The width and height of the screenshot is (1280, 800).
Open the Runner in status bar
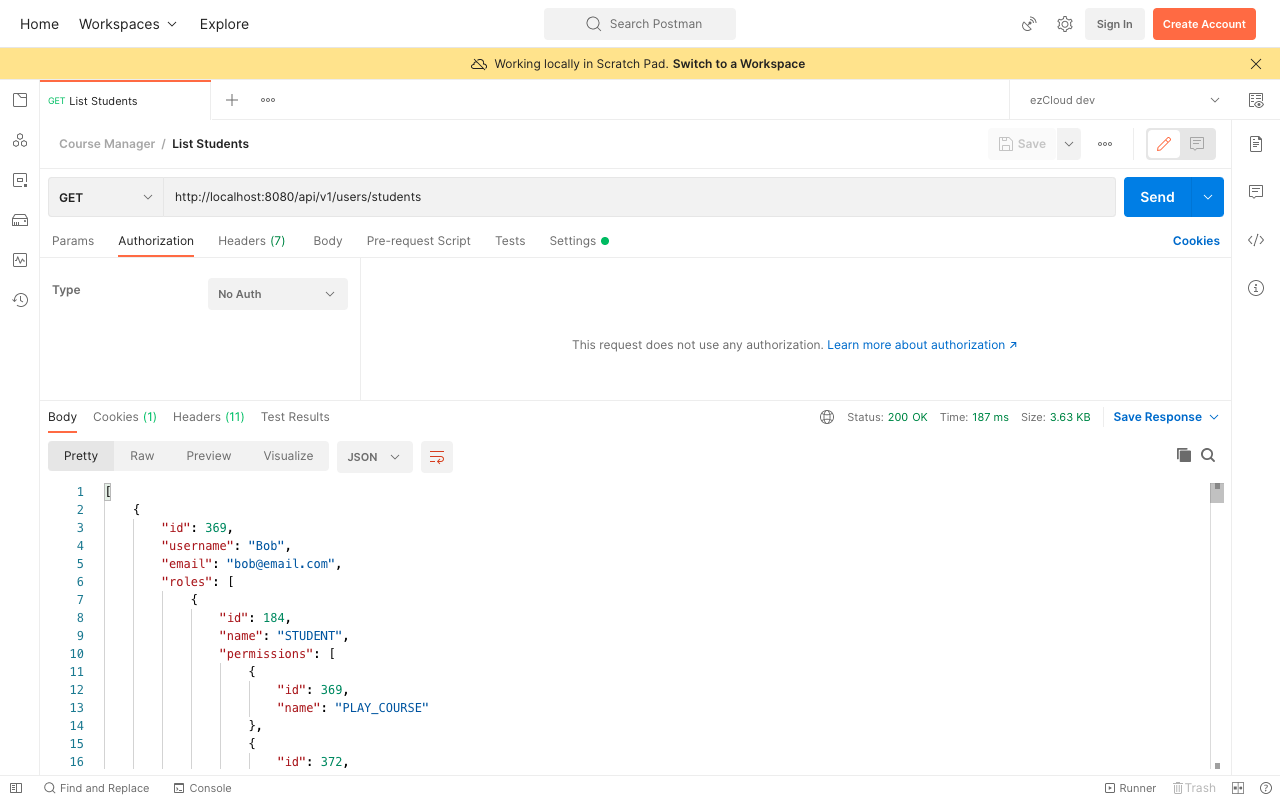[x=1130, y=788]
